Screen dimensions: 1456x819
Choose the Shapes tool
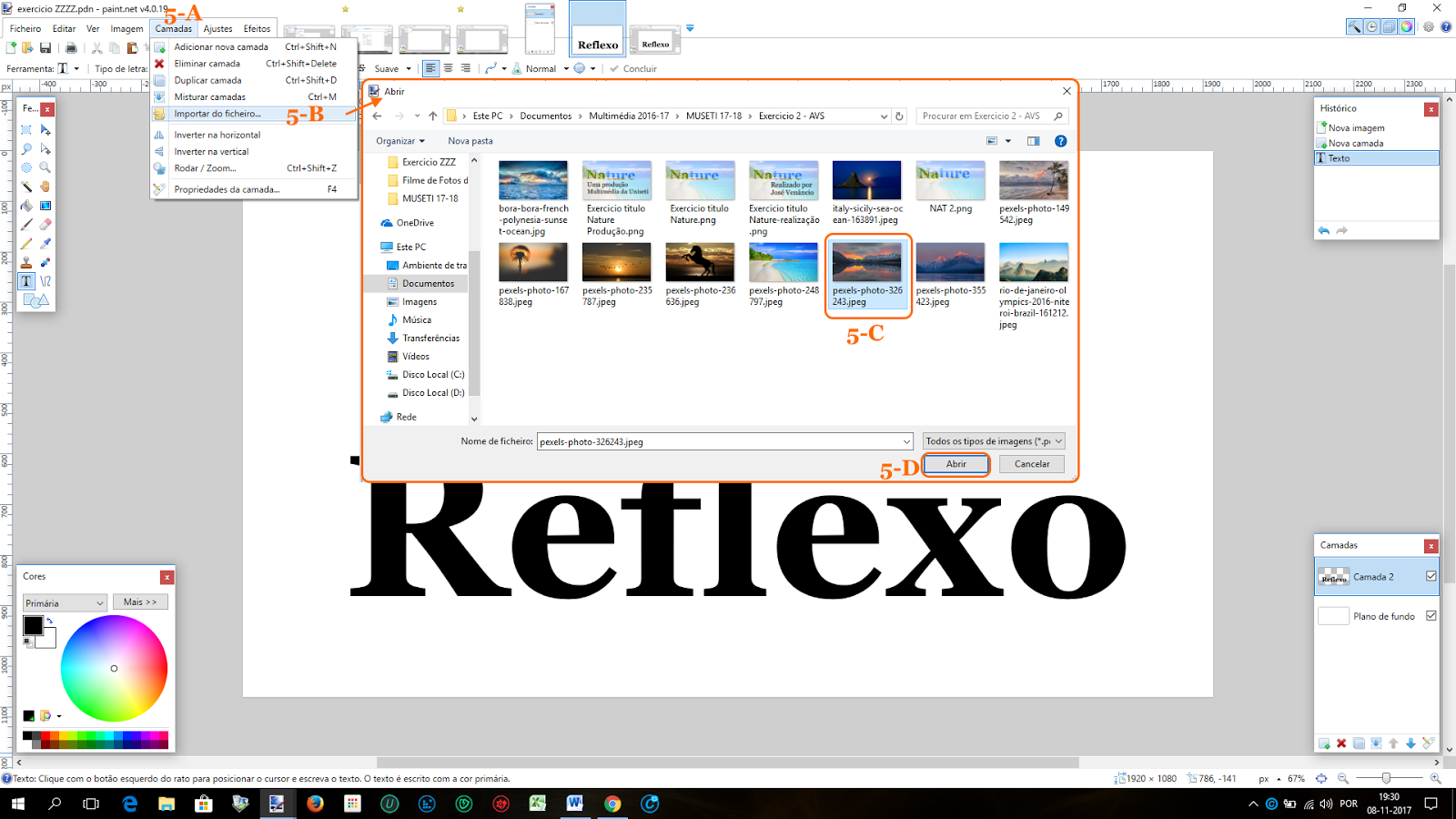click(x=36, y=300)
